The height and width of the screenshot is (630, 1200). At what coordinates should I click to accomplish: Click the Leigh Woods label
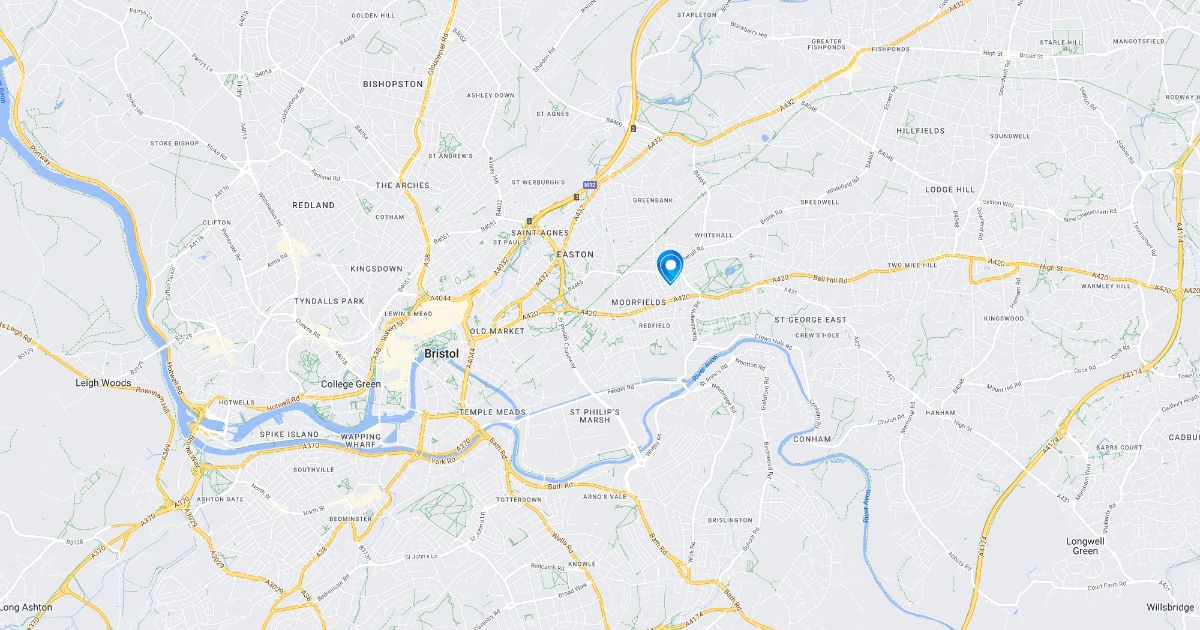click(103, 382)
